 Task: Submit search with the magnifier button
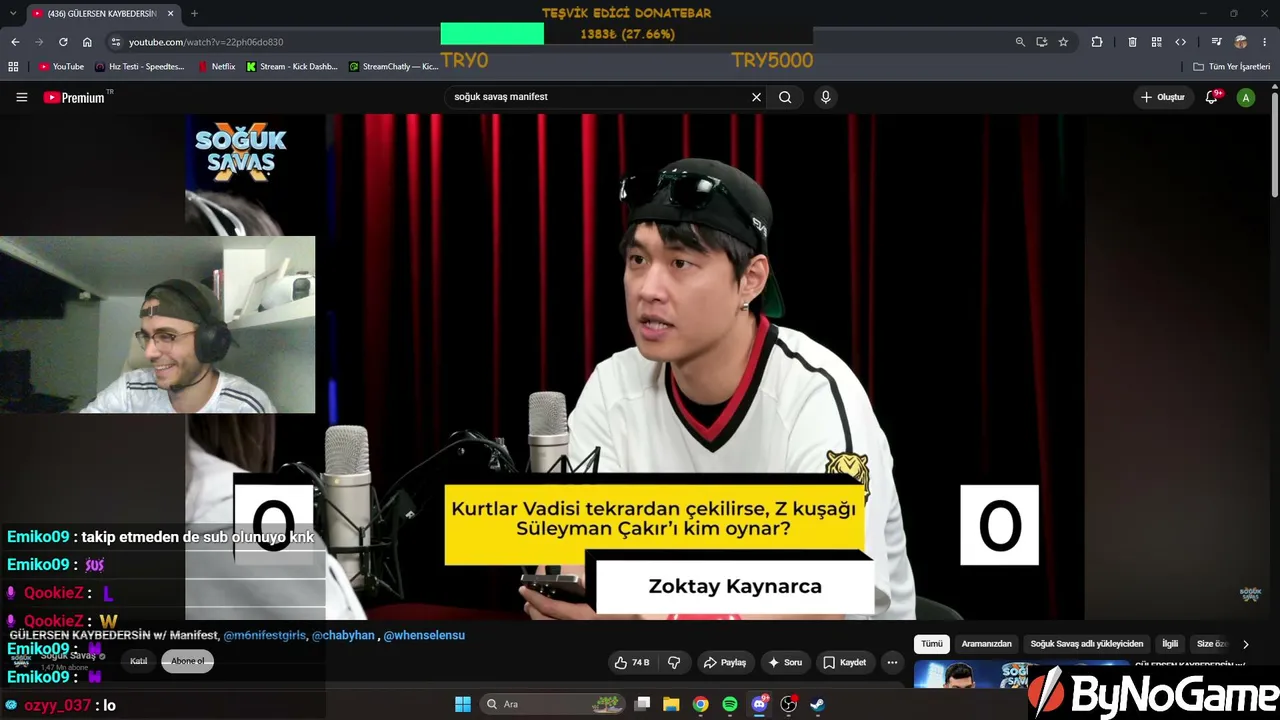pyautogui.click(x=785, y=97)
